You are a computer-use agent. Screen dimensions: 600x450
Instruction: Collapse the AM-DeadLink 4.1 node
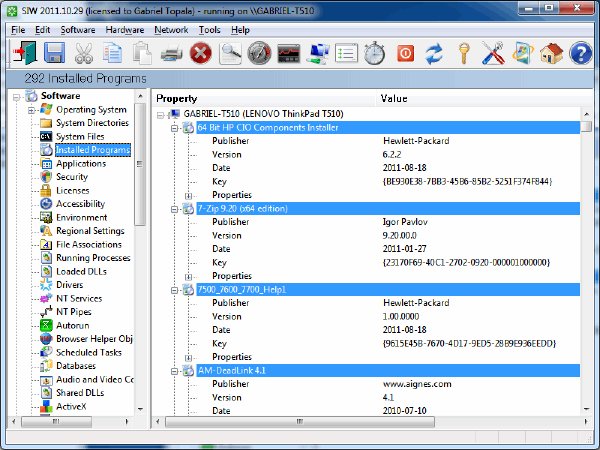tap(174, 371)
